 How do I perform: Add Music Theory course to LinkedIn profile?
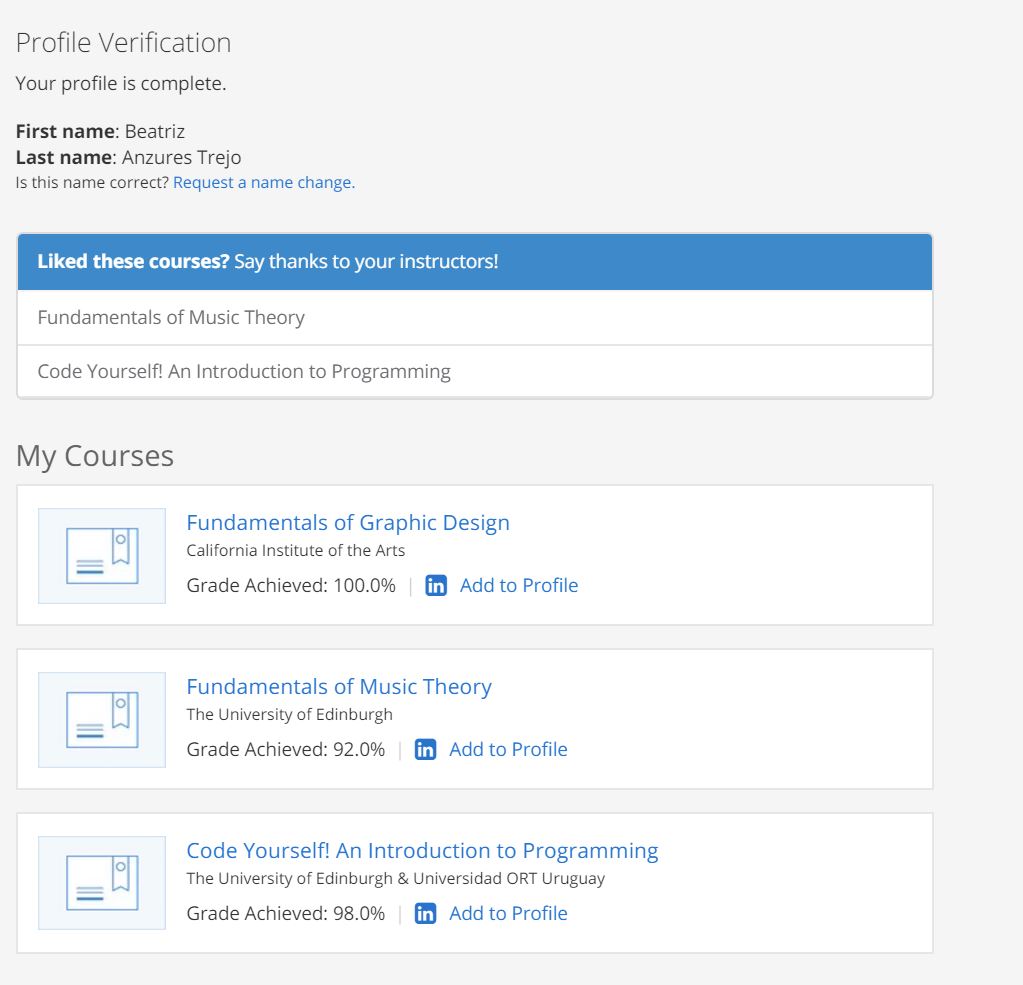point(508,750)
